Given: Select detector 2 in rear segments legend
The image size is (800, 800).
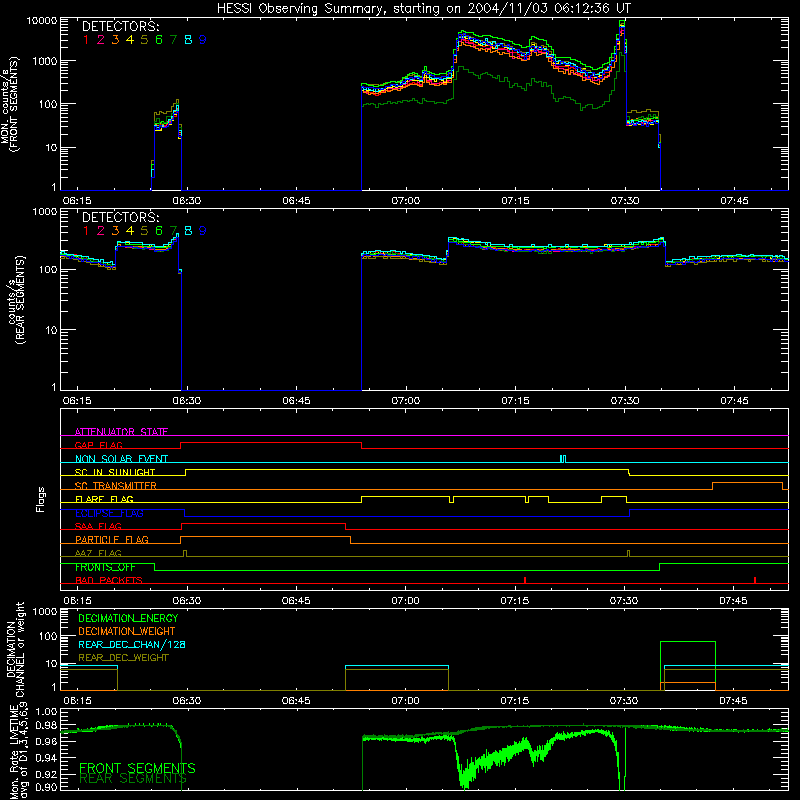Looking at the screenshot, I should coord(101,231).
